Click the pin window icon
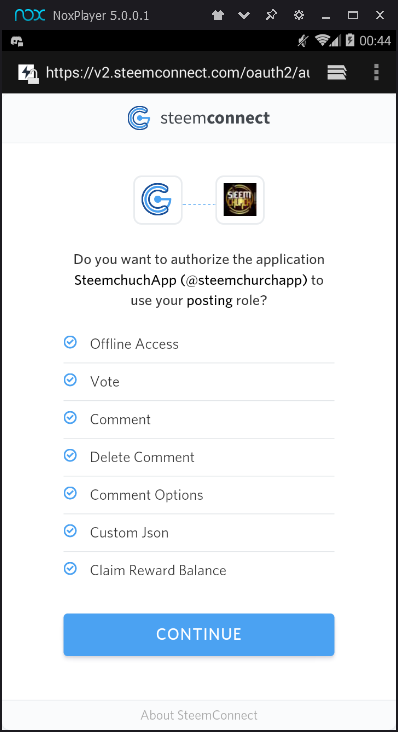This screenshot has height=742, width=398. coord(271,15)
